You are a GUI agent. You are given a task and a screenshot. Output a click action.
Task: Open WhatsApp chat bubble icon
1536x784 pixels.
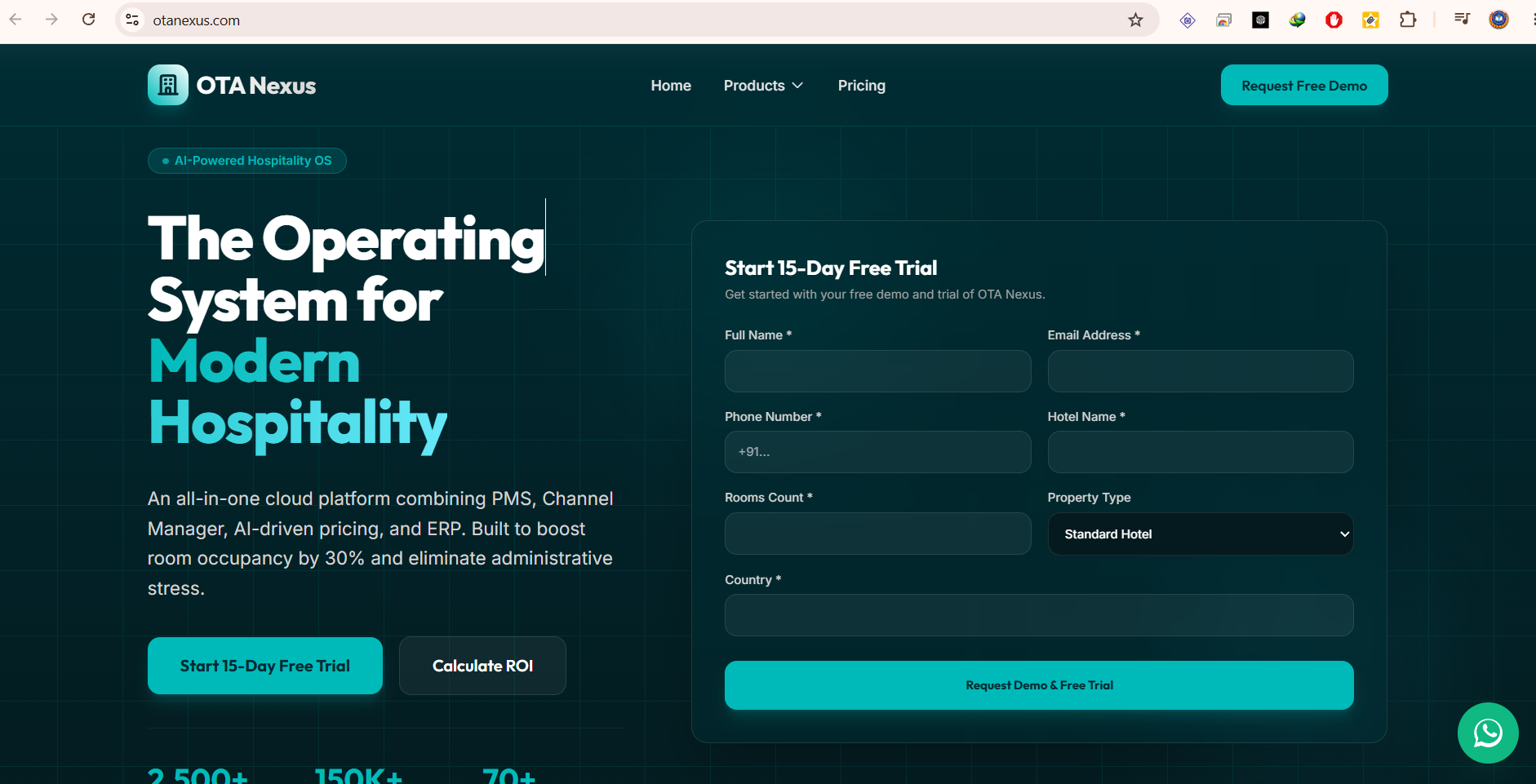tap(1488, 733)
